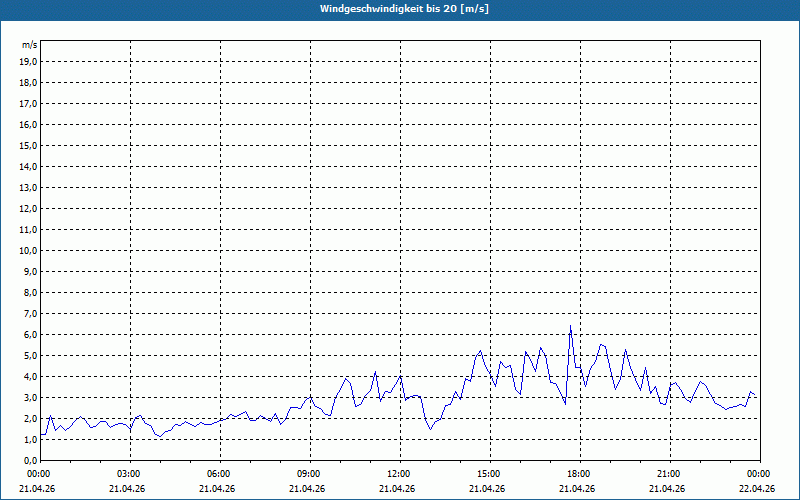The height and width of the screenshot is (500, 800).
Task: Click the '09:00' time label
Action: tap(310, 474)
